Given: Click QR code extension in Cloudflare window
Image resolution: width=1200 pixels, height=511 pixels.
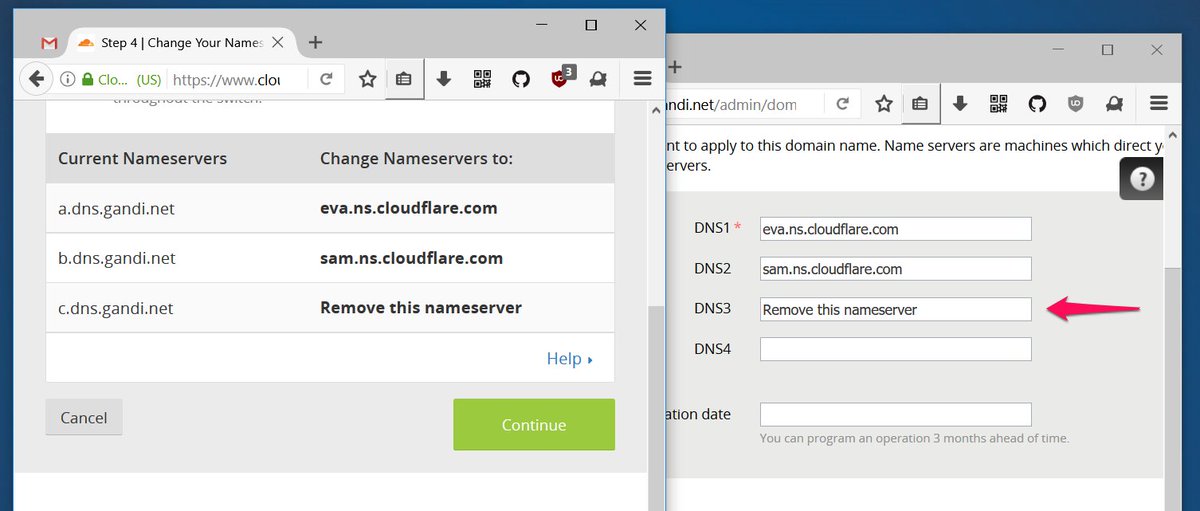Looking at the screenshot, I should [x=482, y=79].
